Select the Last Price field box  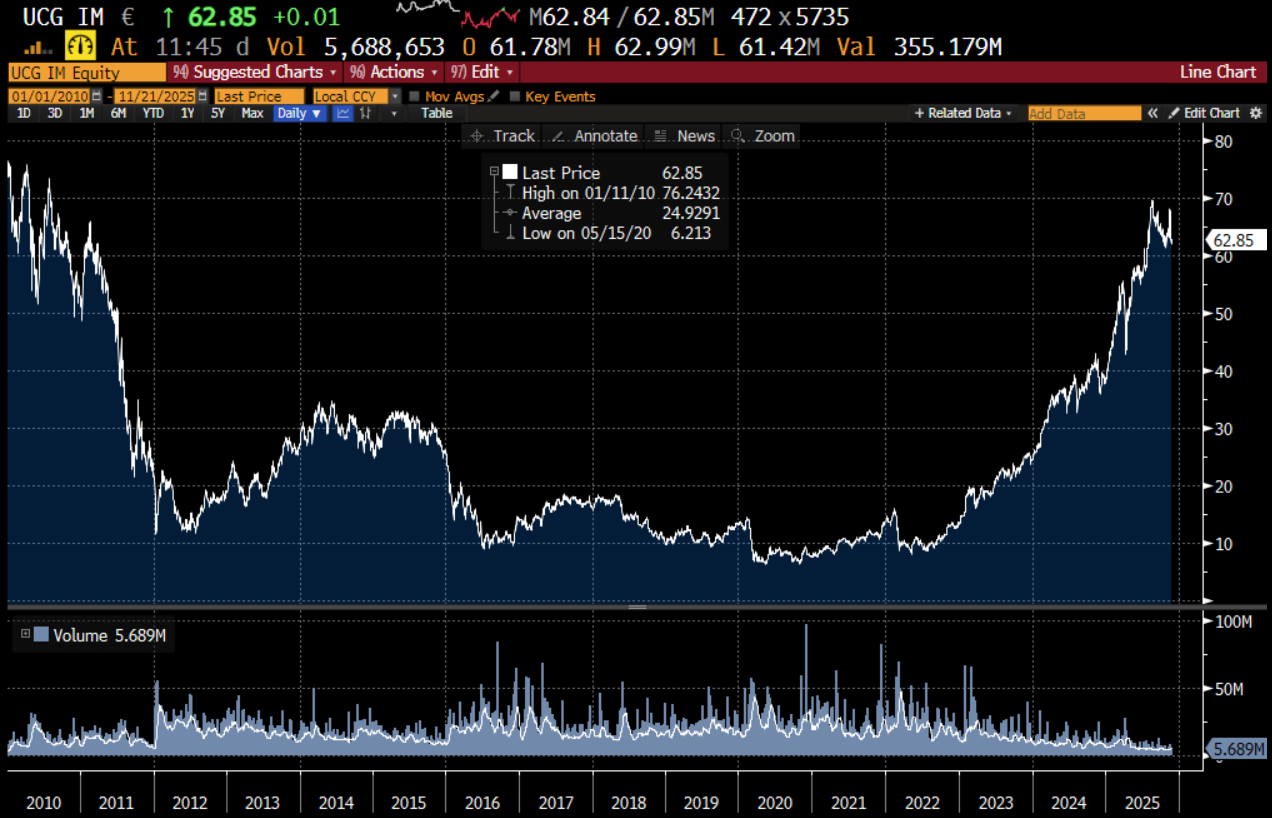point(259,96)
